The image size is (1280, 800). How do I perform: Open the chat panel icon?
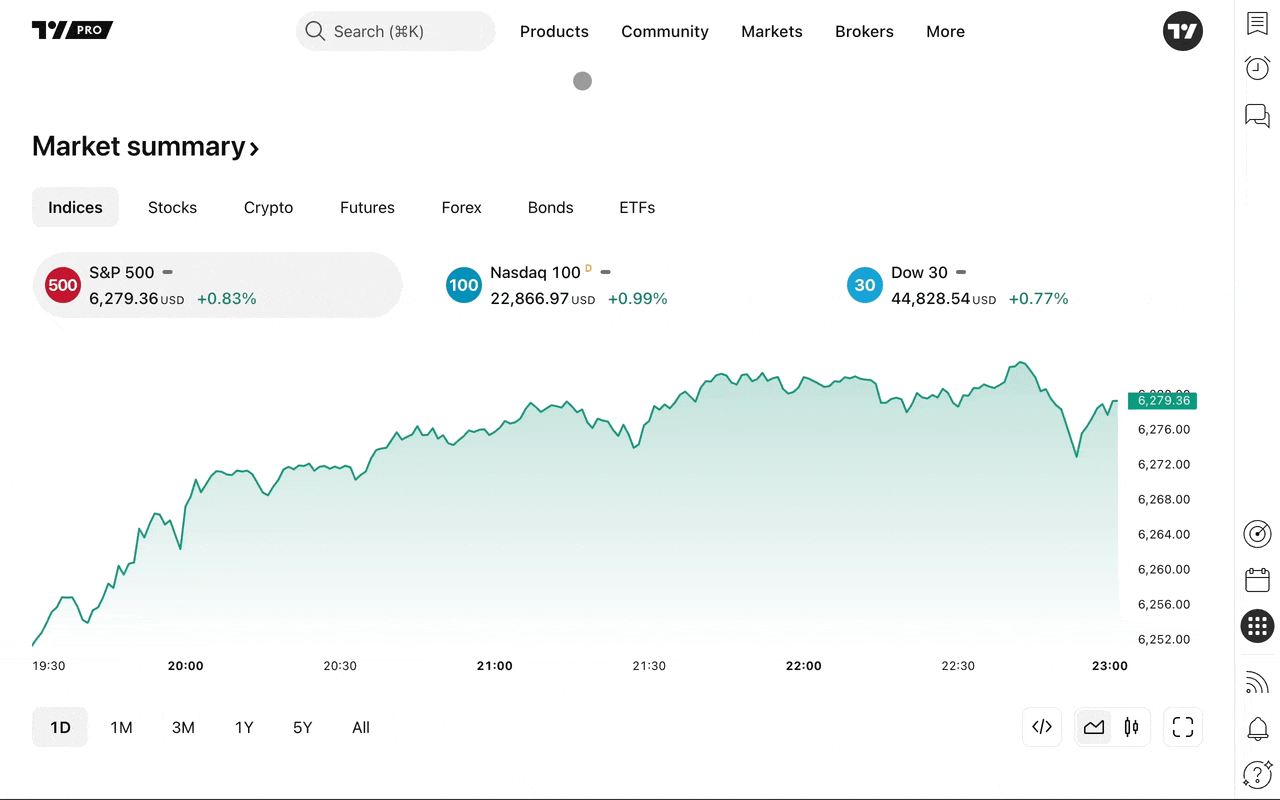coord(1257,116)
